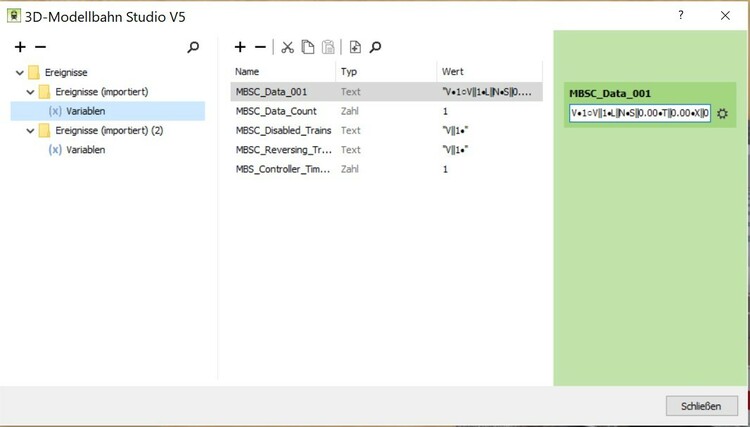The width and height of the screenshot is (750, 427).
Task: Click the Wert cell of MBSC_Reversing_Tr...
Action: [x=455, y=150]
